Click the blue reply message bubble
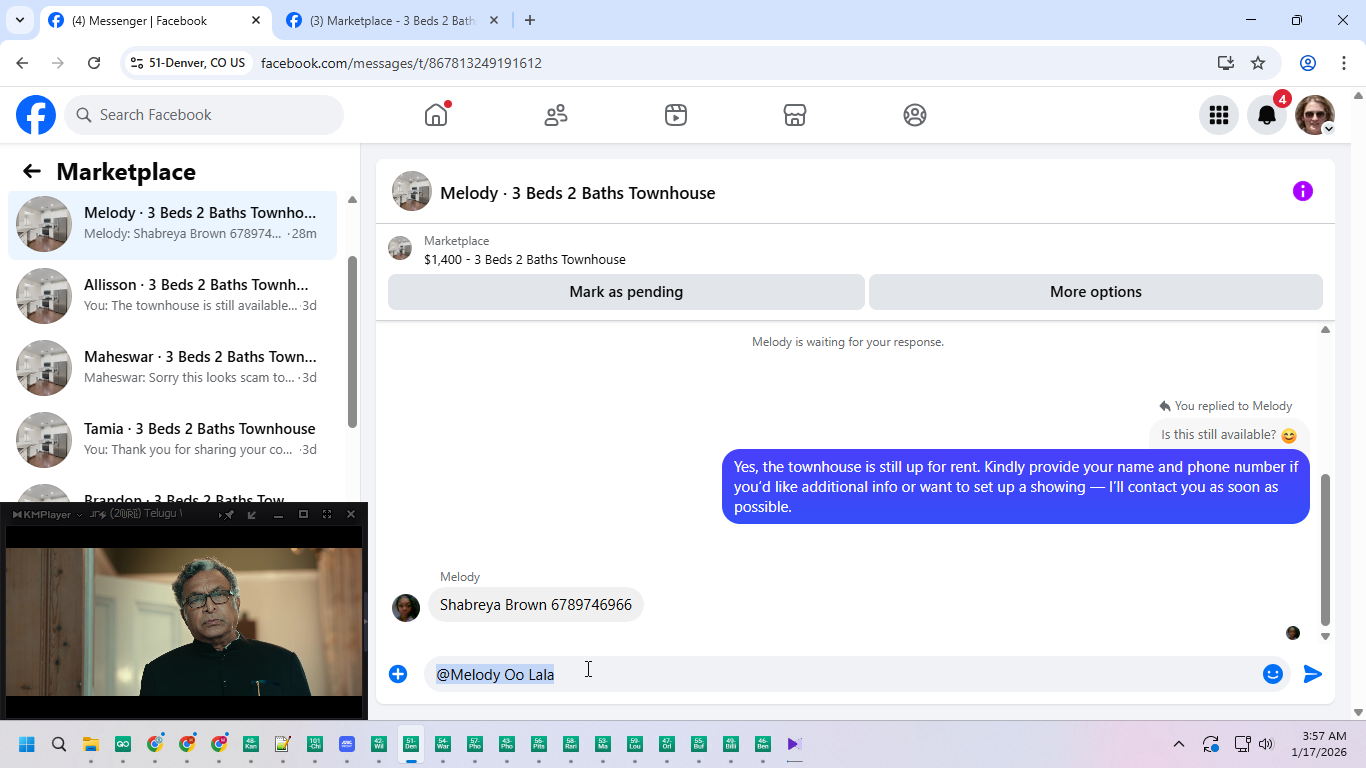Image resolution: width=1366 pixels, height=768 pixels. tap(1016, 487)
